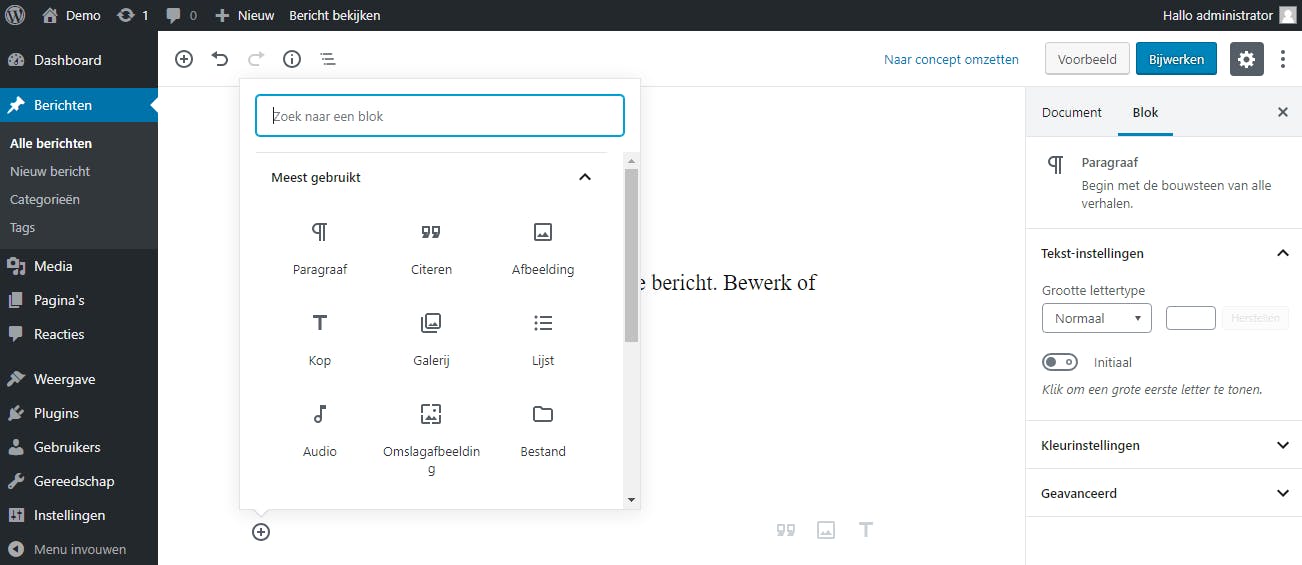Collapse the Meest gebruikt section
The height and width of the screenshot is (565, 1302).
[585, 177]
